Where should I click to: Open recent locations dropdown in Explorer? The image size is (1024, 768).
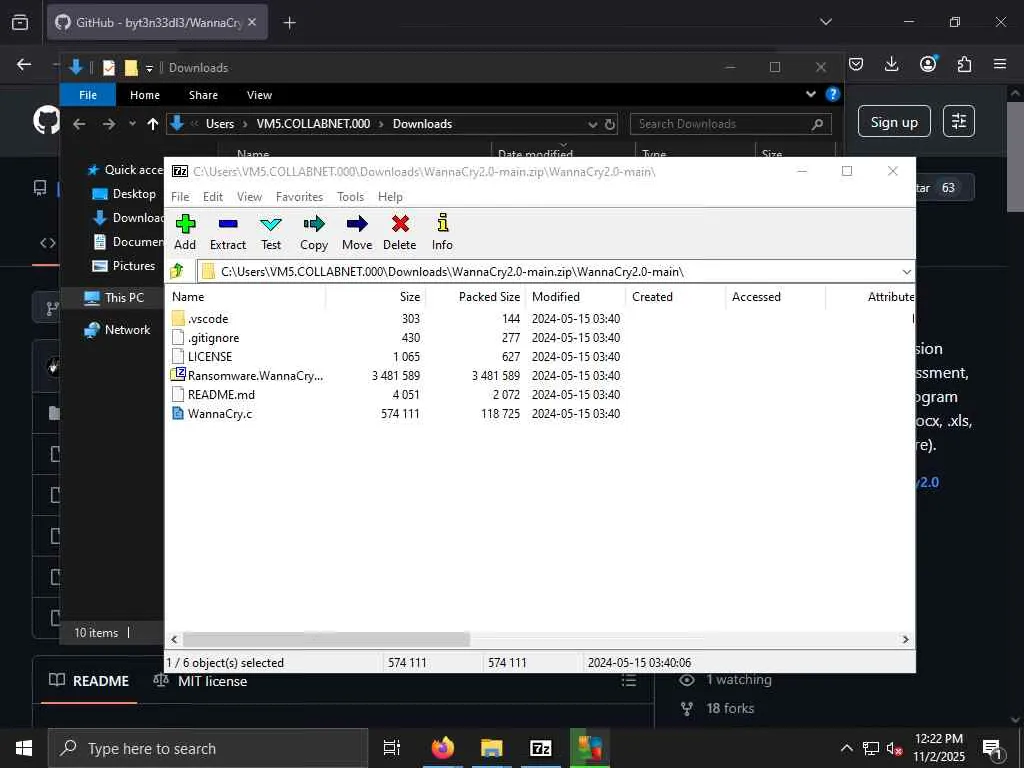coord(132,124)
